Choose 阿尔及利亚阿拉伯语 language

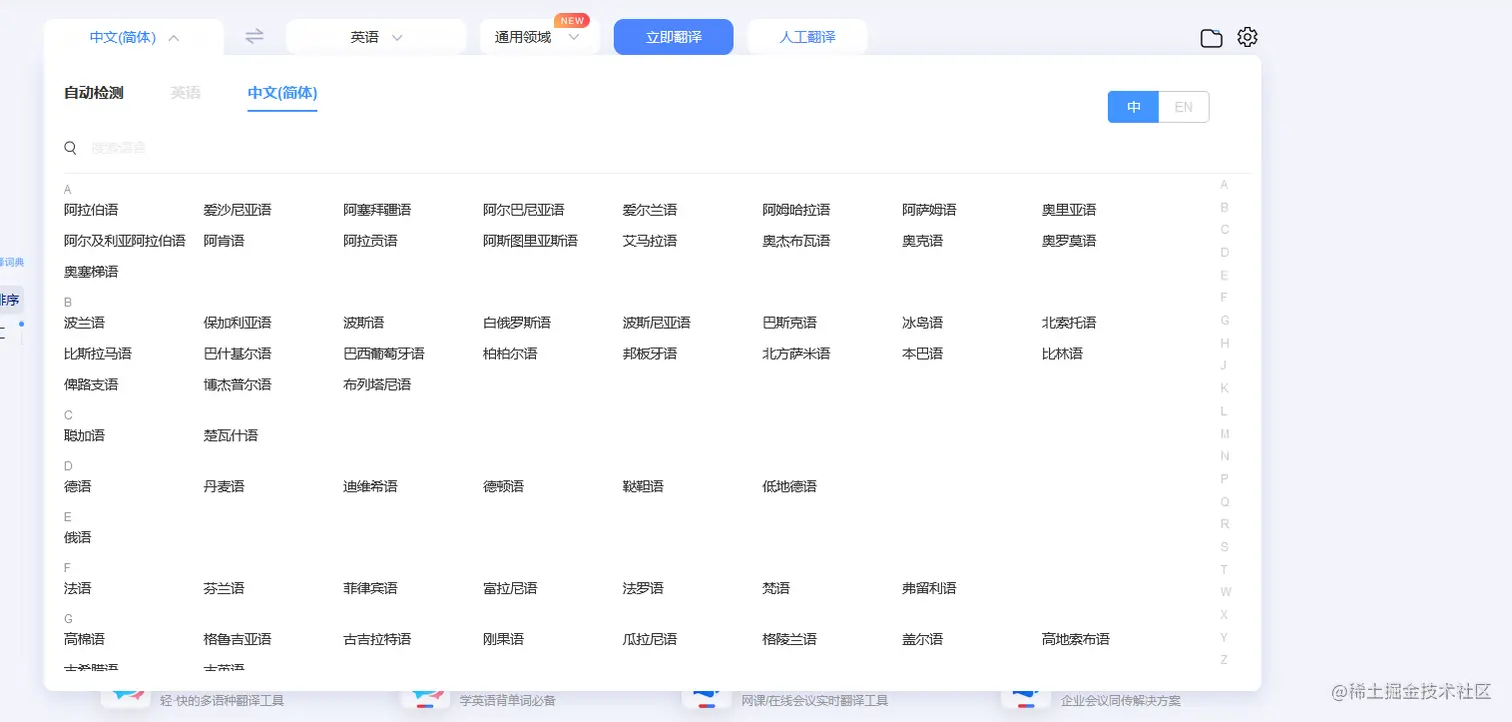125,241
